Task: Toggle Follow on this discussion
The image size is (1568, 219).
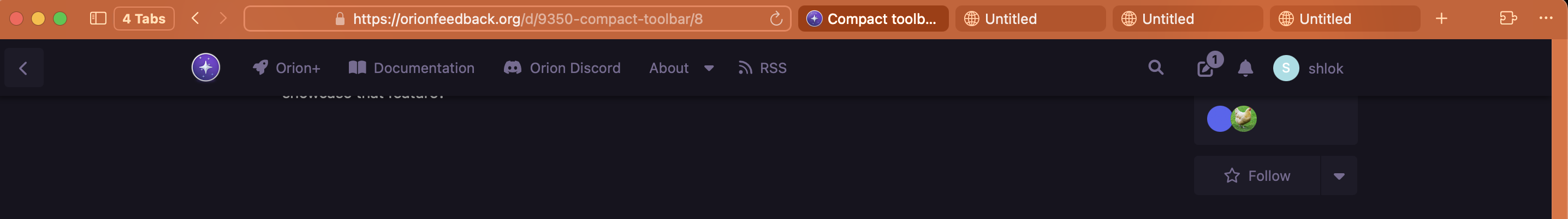Action: coord(1257,176)
